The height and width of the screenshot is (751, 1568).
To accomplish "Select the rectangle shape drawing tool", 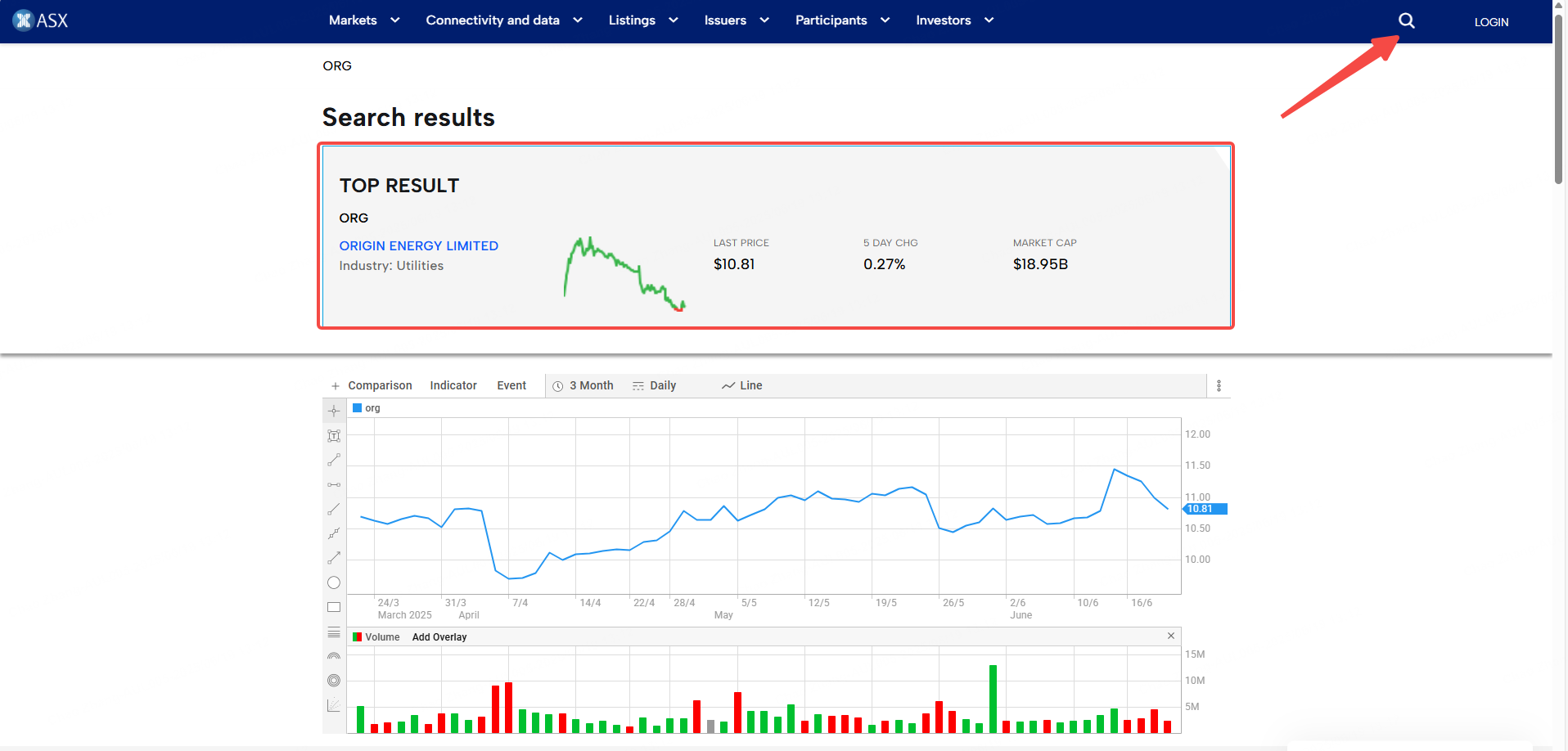I will coord(334,607).
